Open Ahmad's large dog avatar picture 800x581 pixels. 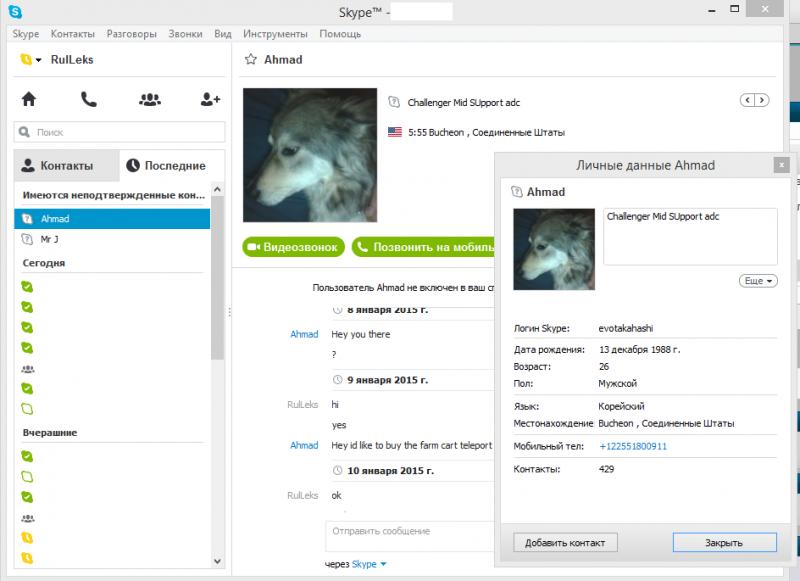pos(310,155)
